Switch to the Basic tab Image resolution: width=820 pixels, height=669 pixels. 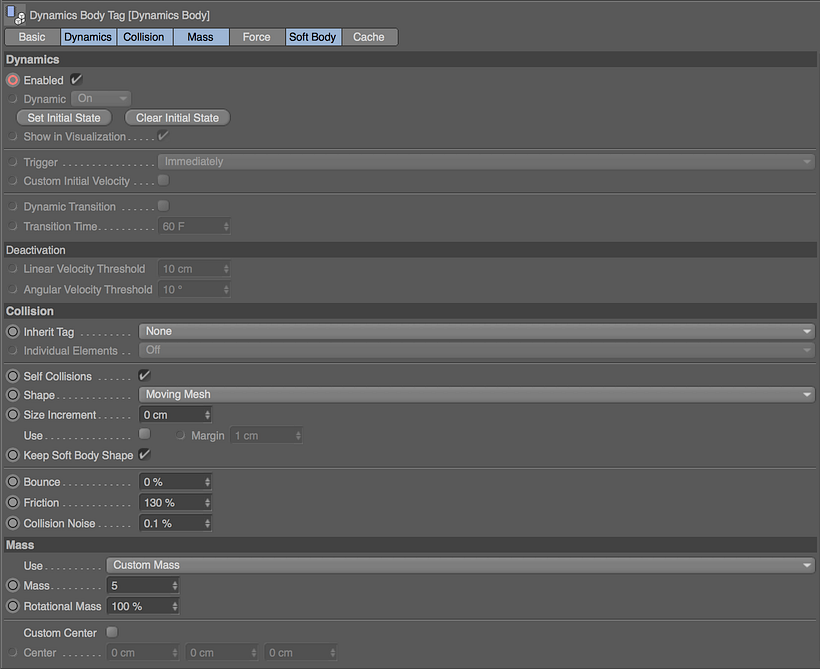pos(32,37)
